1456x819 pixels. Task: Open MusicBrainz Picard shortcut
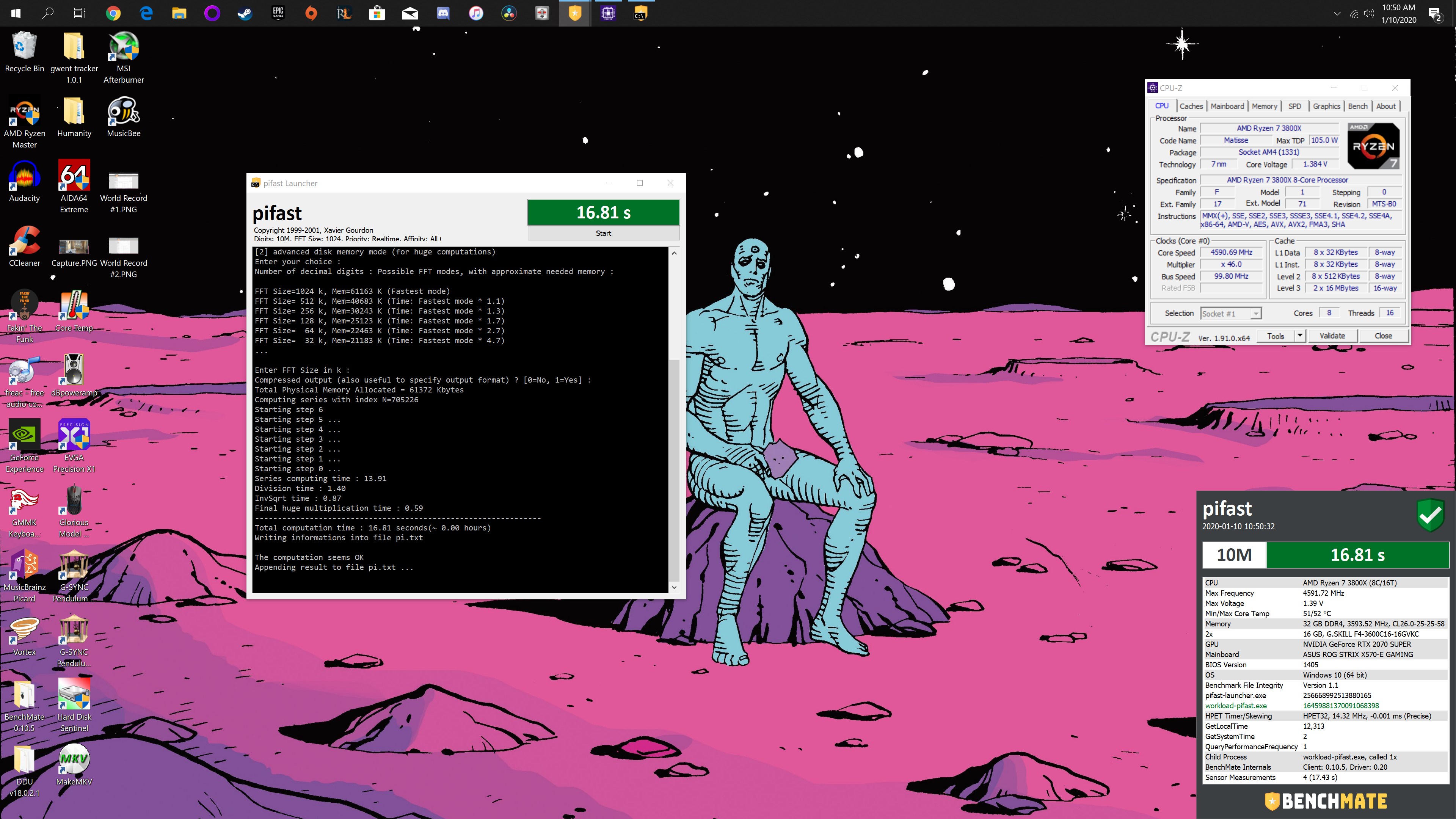[24, 576]
